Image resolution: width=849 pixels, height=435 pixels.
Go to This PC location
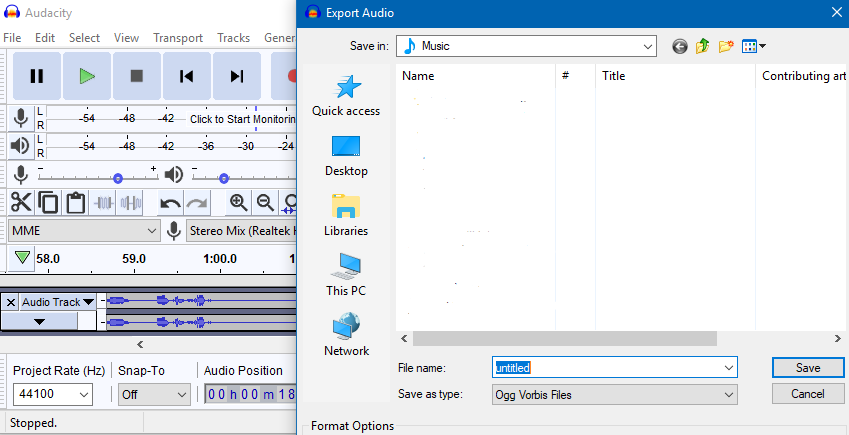(x=346, y=276)
